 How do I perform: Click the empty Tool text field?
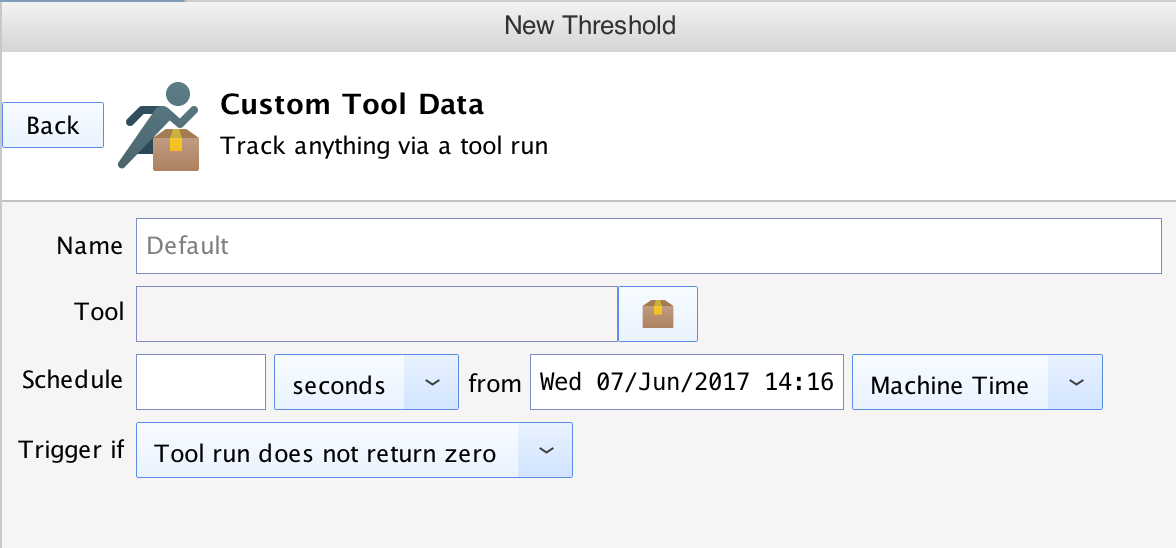[377, 314]
